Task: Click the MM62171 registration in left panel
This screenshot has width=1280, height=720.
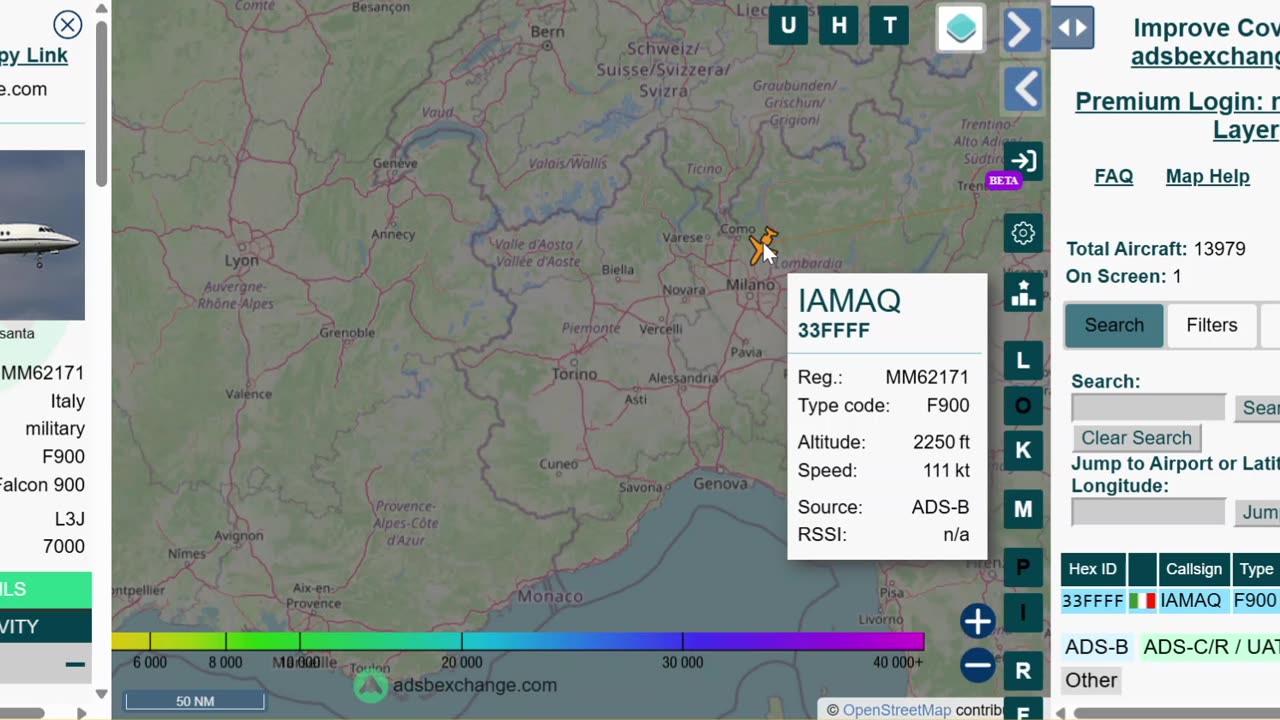Action: (42, 373)
